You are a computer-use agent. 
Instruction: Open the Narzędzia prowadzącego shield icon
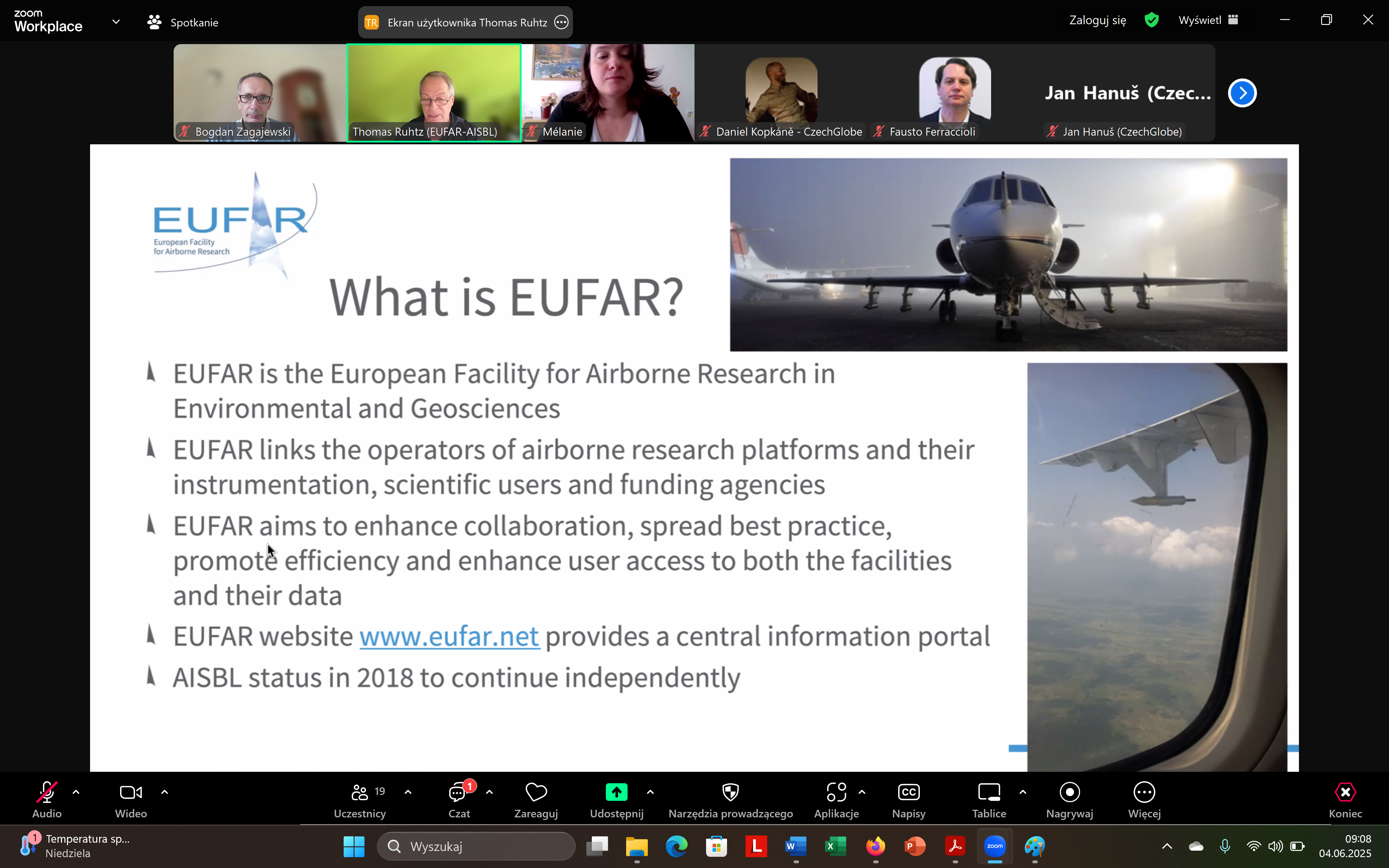click(x=730, y=793)
